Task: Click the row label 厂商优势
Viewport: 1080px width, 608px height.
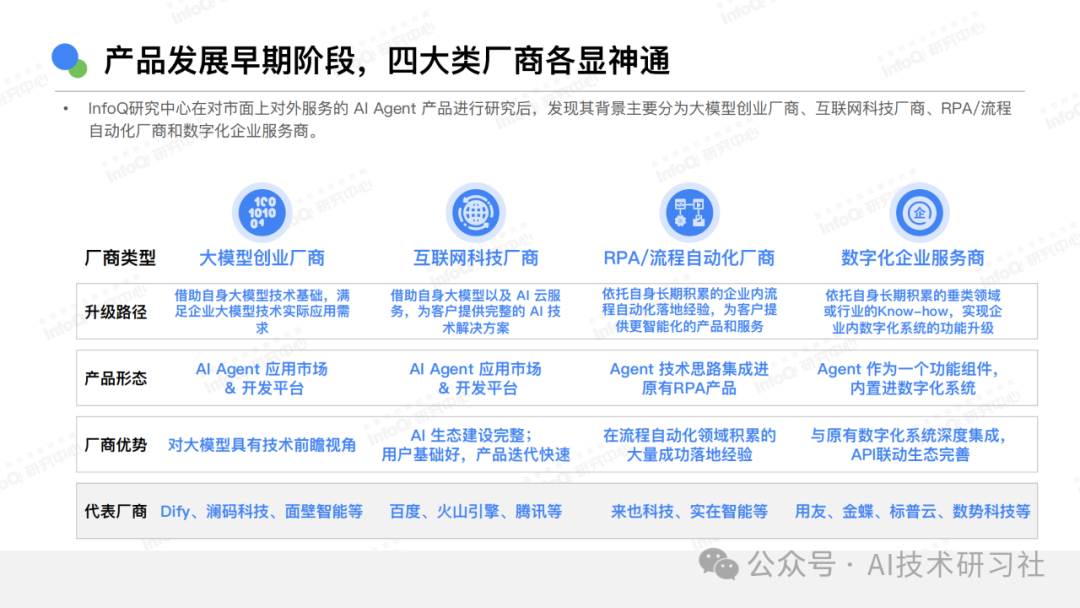Action: (116, 445)
